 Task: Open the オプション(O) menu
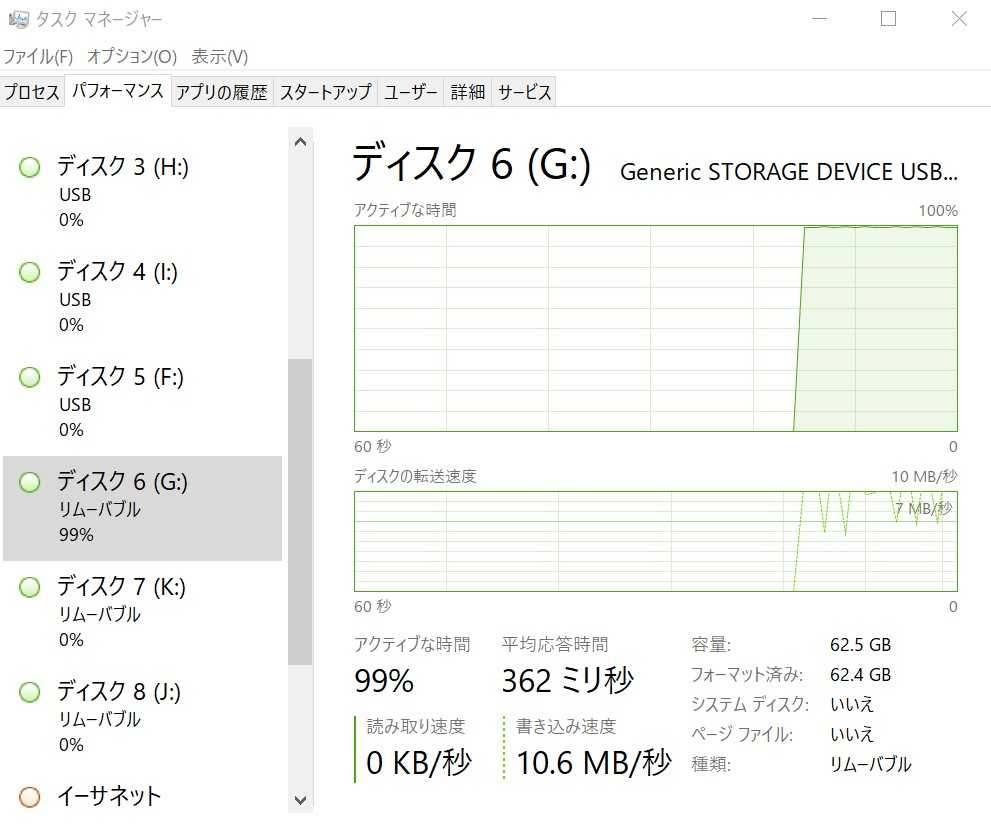click(x=132, y=56)
